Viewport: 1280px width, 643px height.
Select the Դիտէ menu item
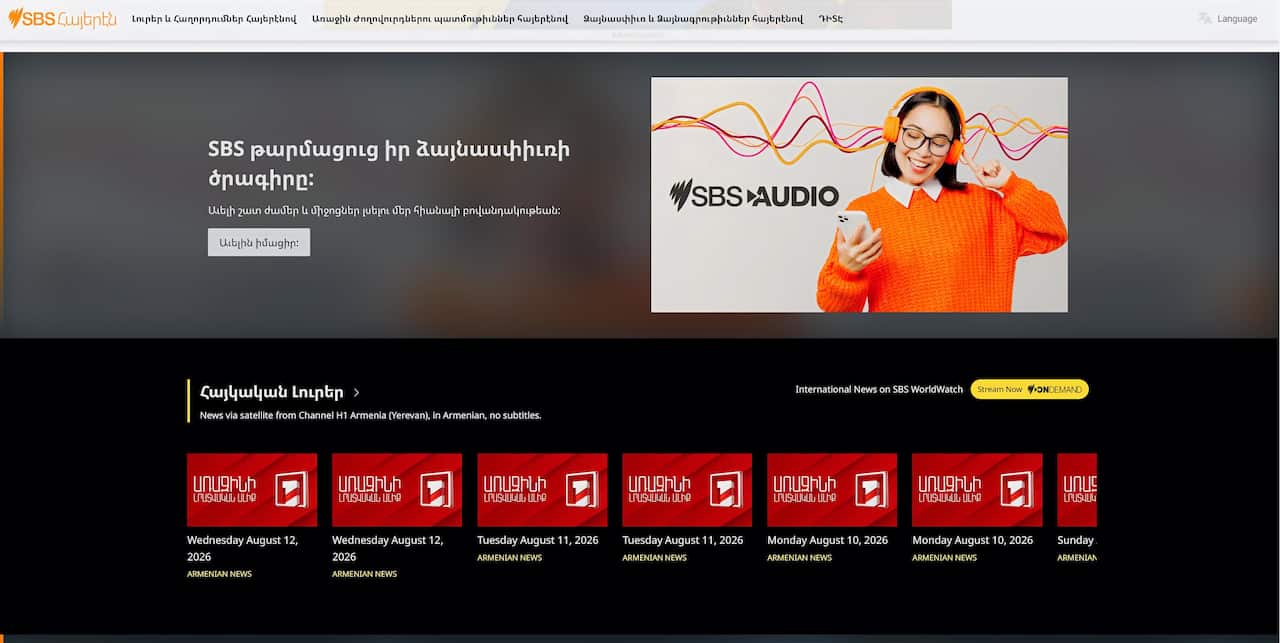[830, 19]
